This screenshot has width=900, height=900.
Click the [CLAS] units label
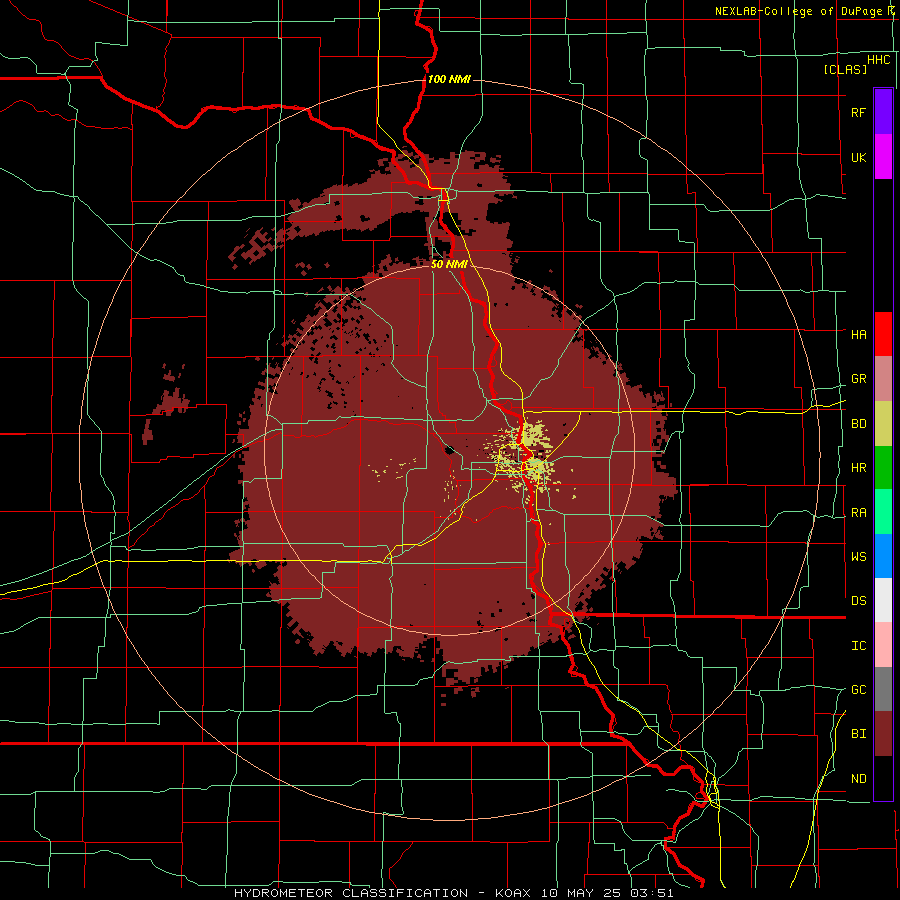tap(845, 69)
